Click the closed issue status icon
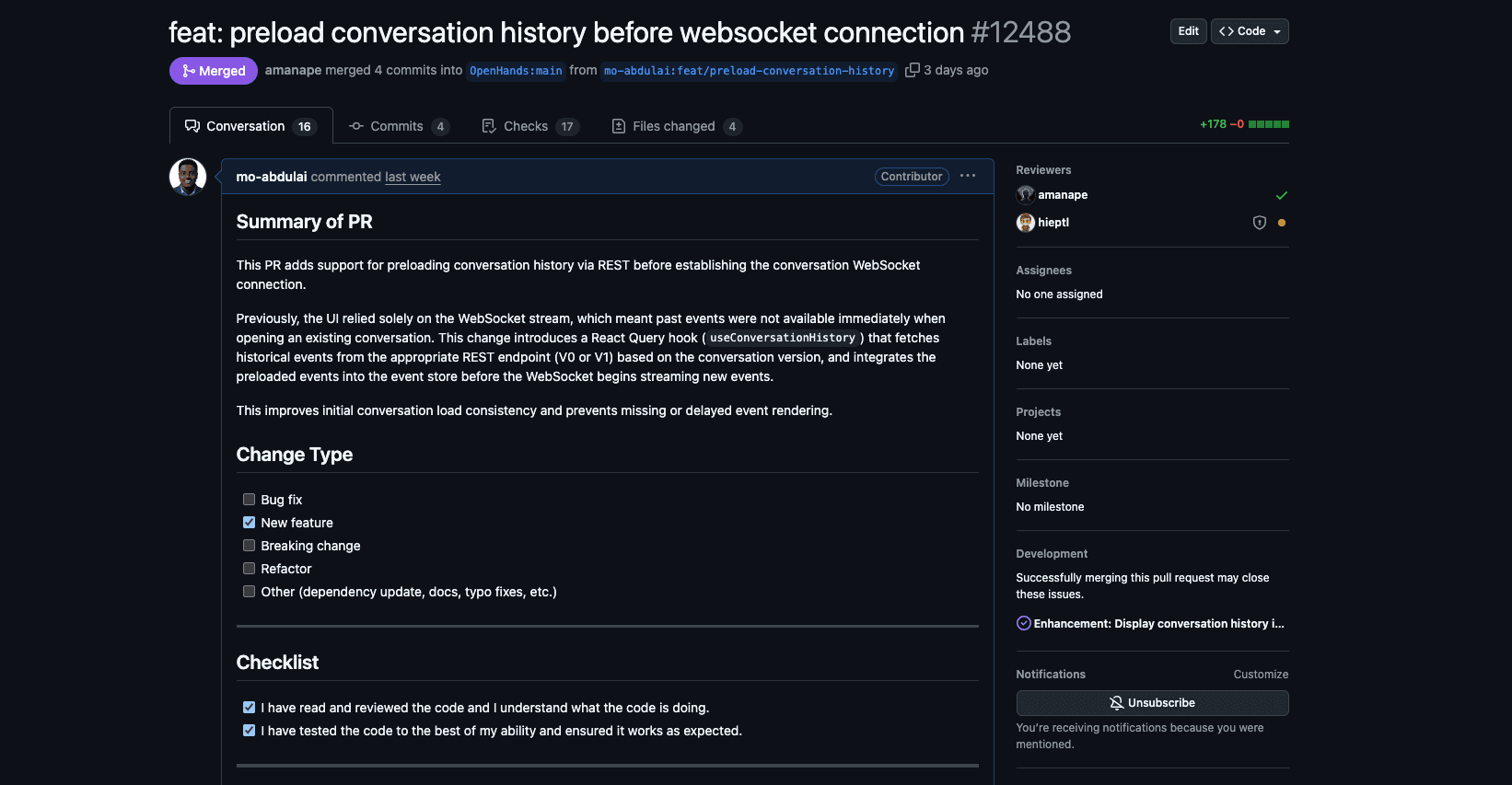 (x=1023, y=623)
